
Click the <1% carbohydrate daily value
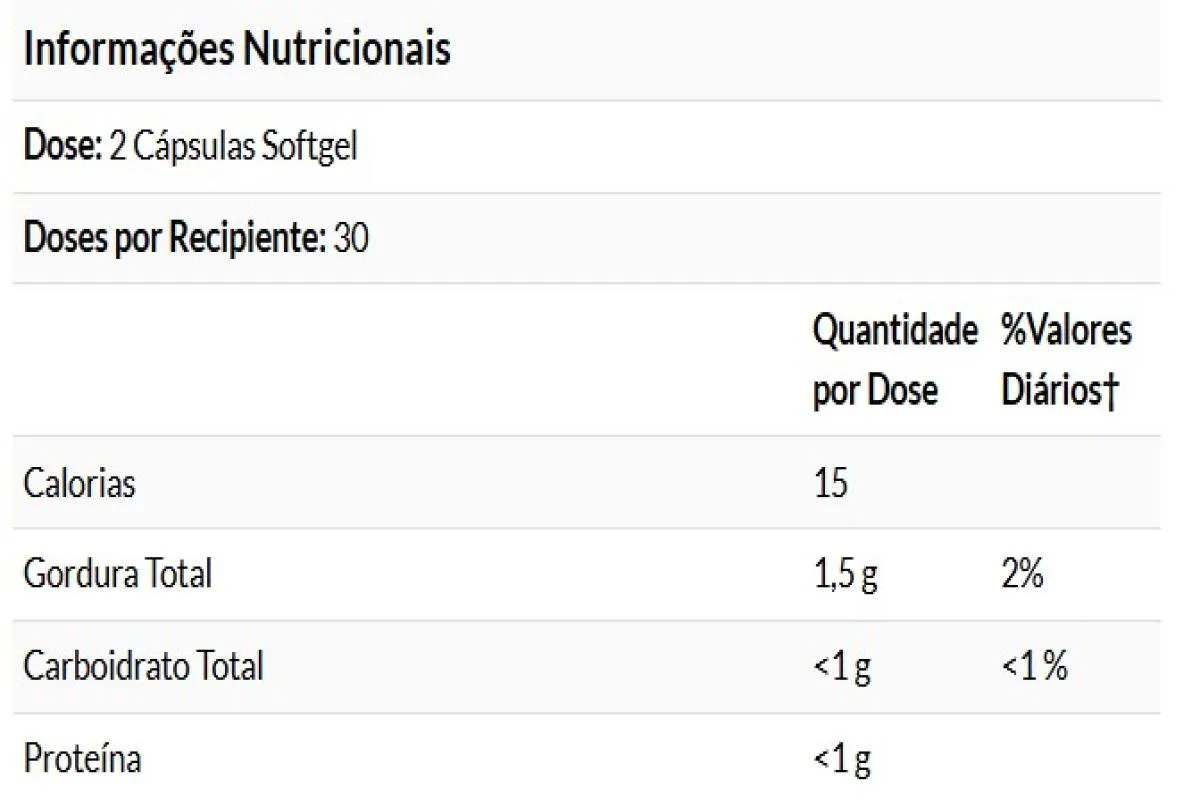[1034, 667]
